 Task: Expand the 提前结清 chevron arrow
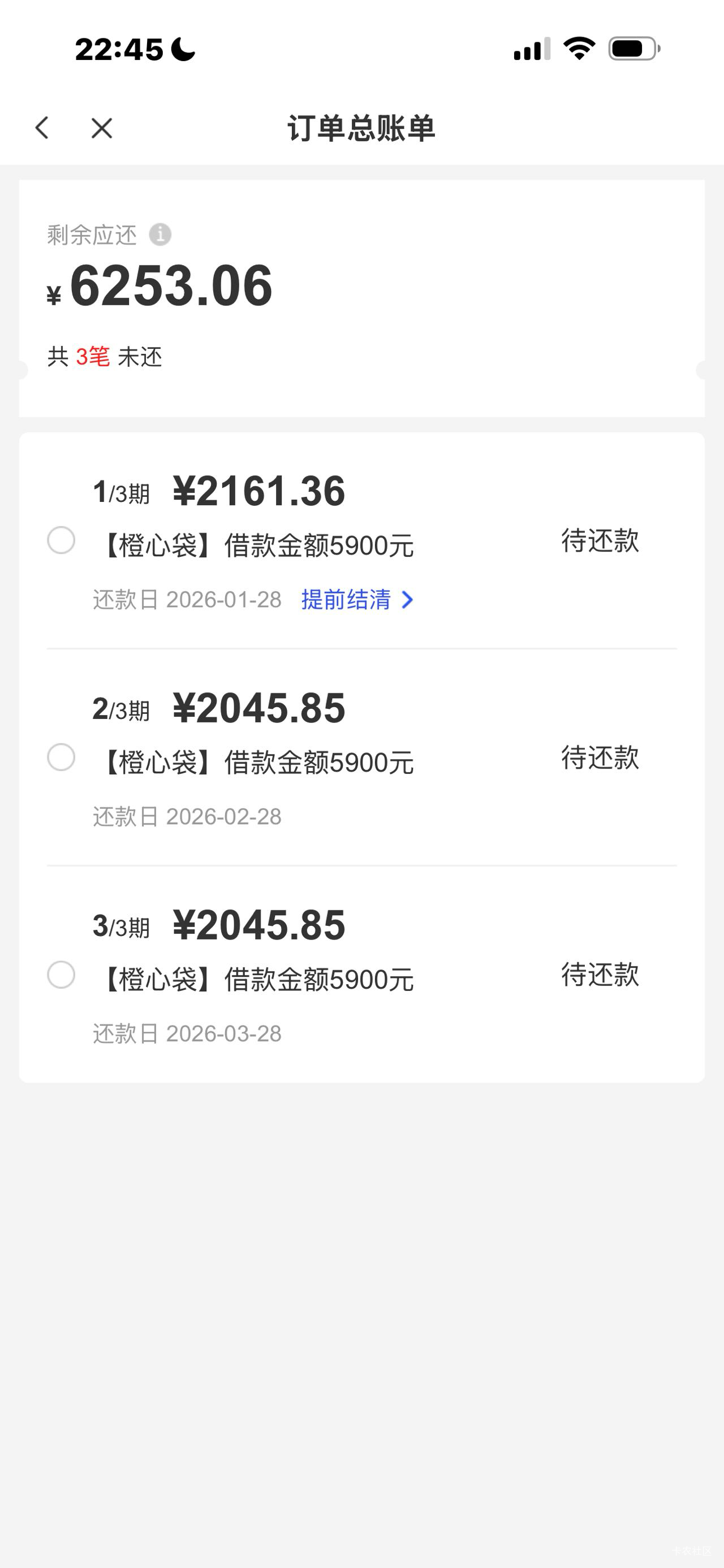[x=408, y=600]
